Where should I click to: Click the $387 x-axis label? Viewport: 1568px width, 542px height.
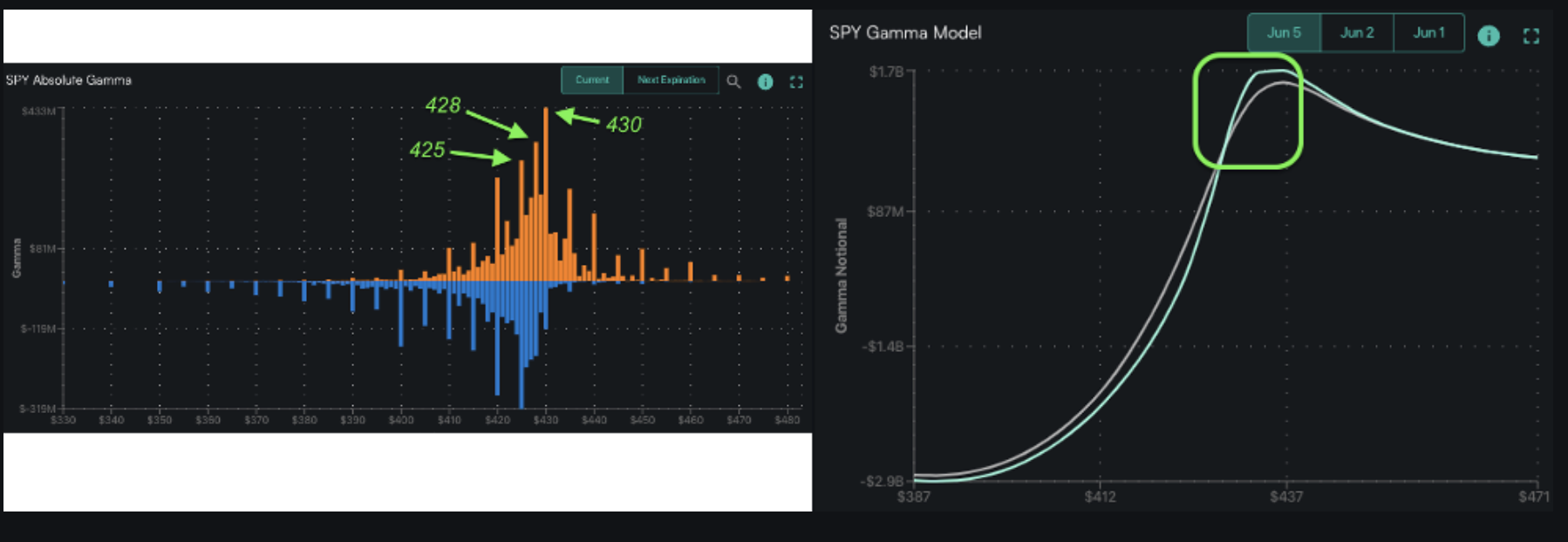[914, 497]
